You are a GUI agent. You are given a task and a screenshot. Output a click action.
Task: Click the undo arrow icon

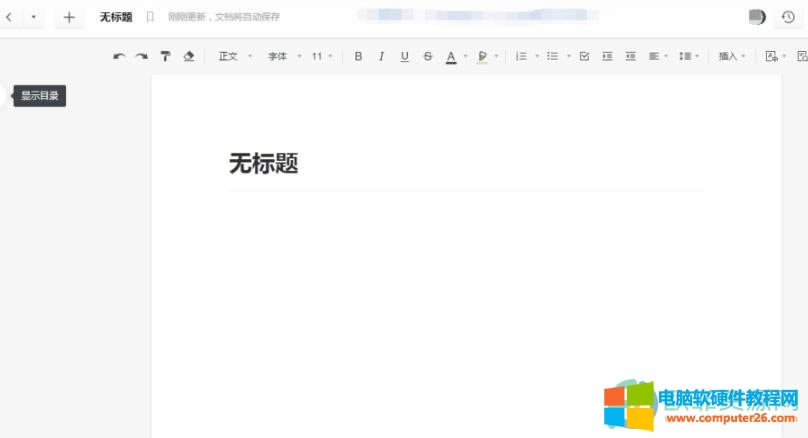[x=119, y=57]
